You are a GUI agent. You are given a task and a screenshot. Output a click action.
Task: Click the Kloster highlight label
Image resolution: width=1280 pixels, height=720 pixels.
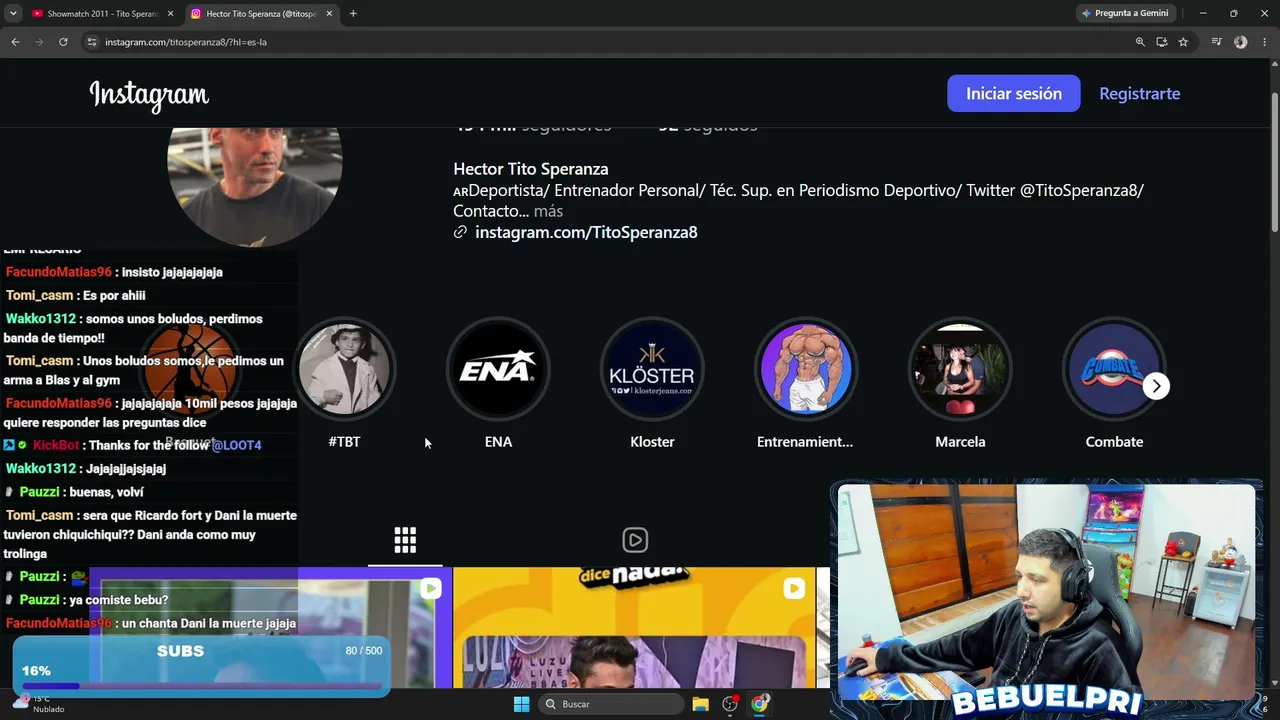[652, 442]
